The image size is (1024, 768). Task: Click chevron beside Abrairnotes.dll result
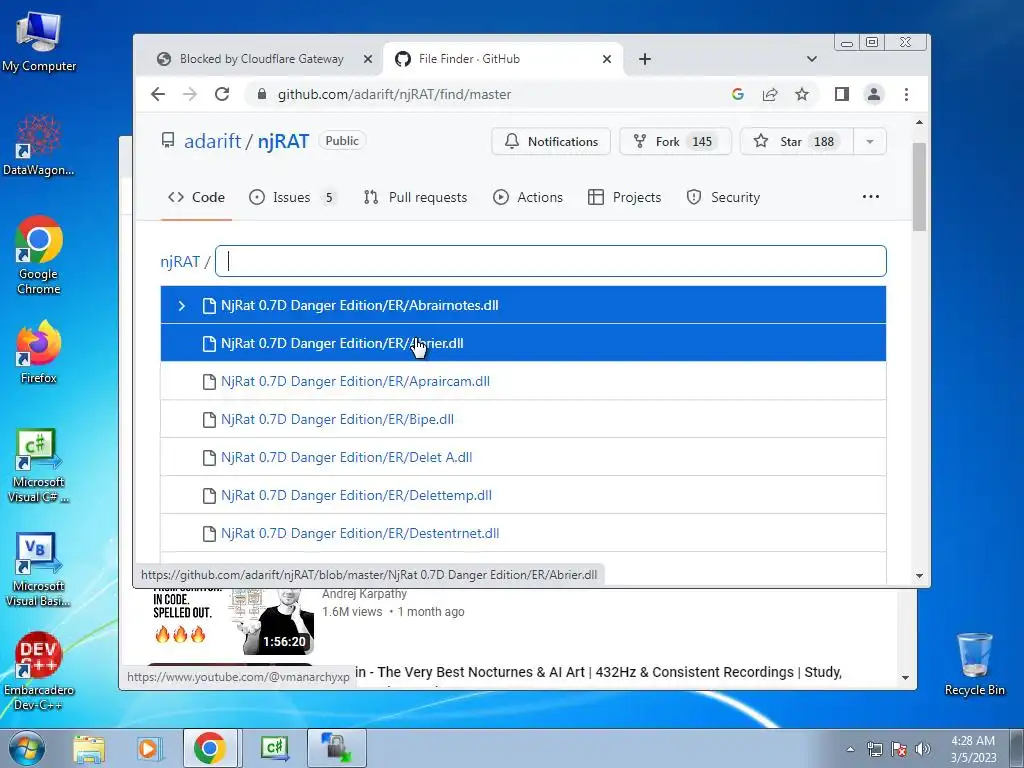pyautogui.click(x=182, y=305)
